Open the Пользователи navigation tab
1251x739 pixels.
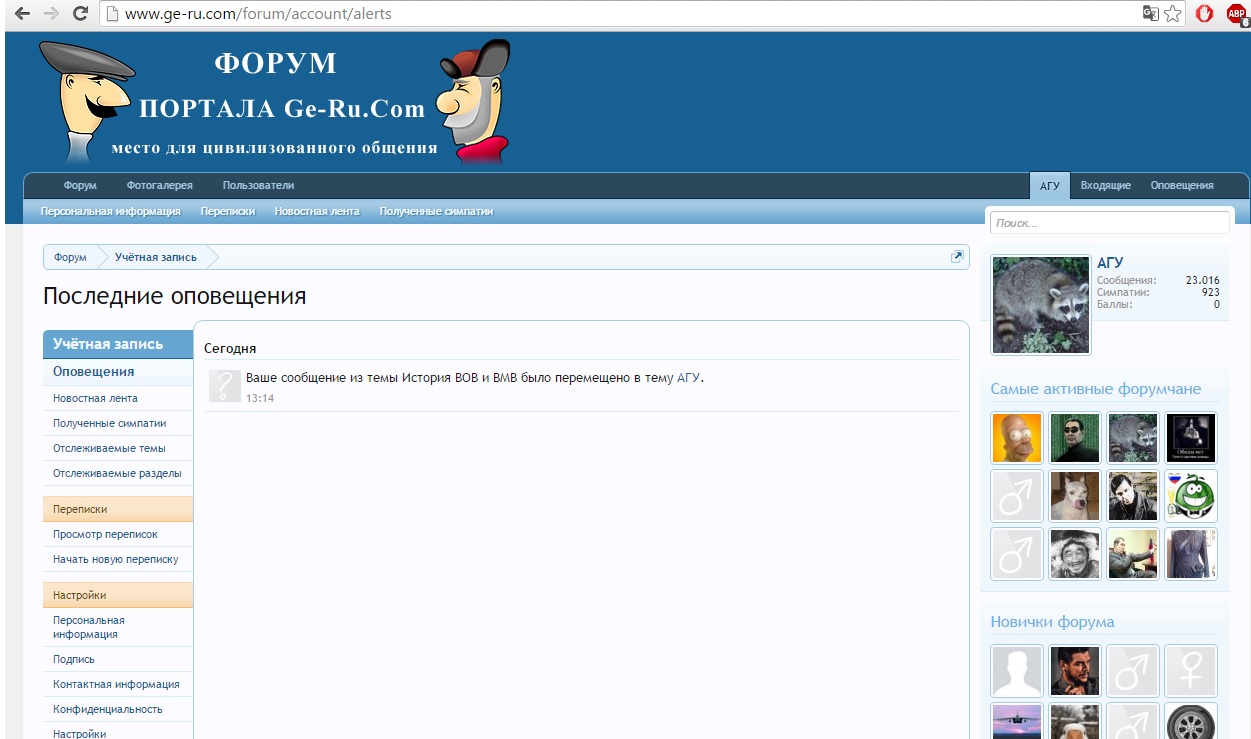point(258,185)
